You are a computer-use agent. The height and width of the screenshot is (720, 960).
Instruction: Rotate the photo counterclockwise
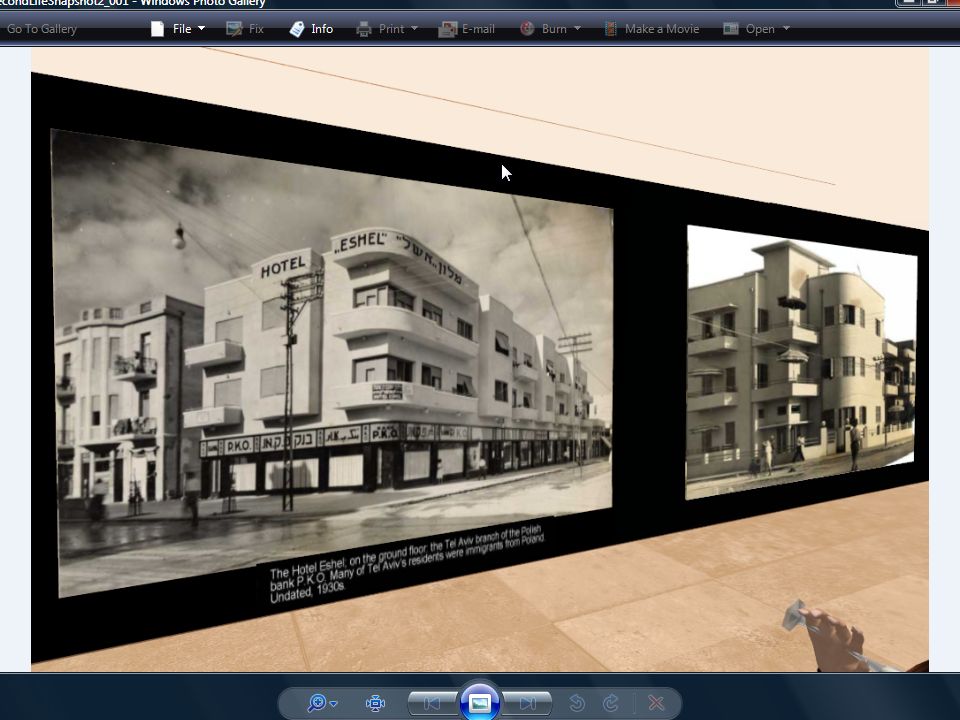click(577, 703)
